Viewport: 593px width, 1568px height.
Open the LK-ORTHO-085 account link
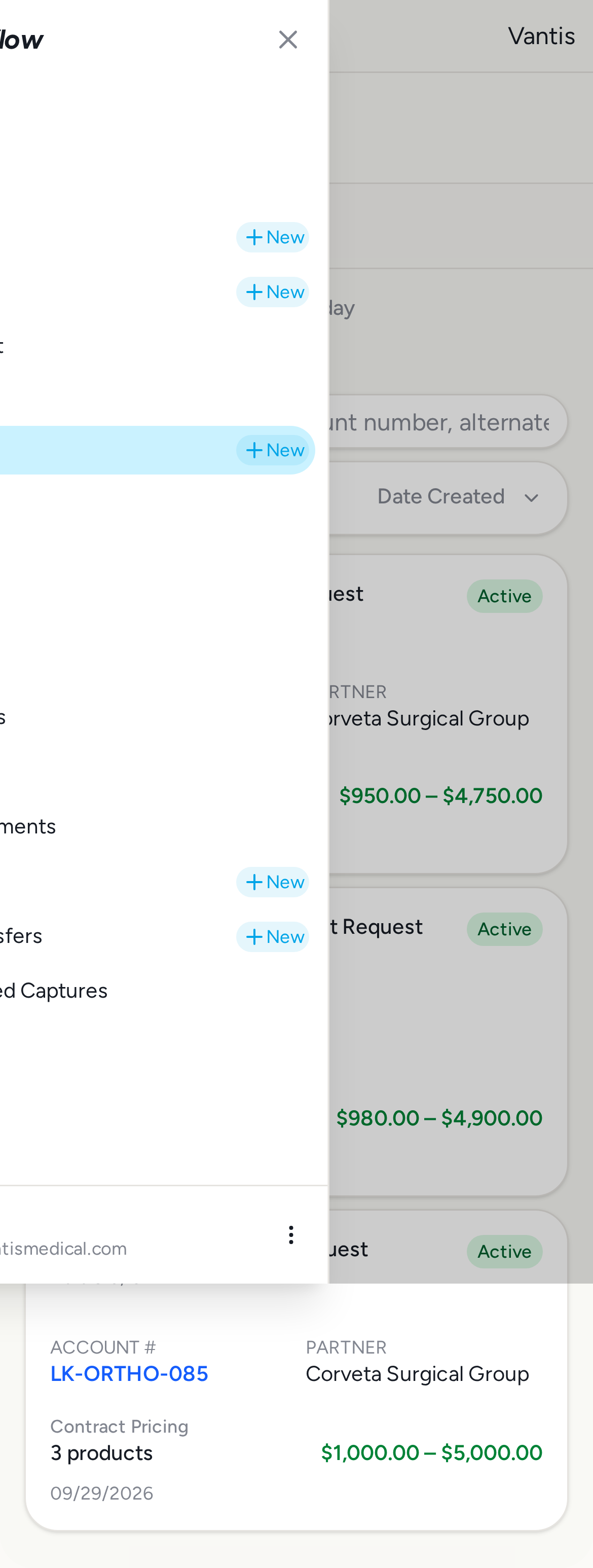tap(129, 1374)
